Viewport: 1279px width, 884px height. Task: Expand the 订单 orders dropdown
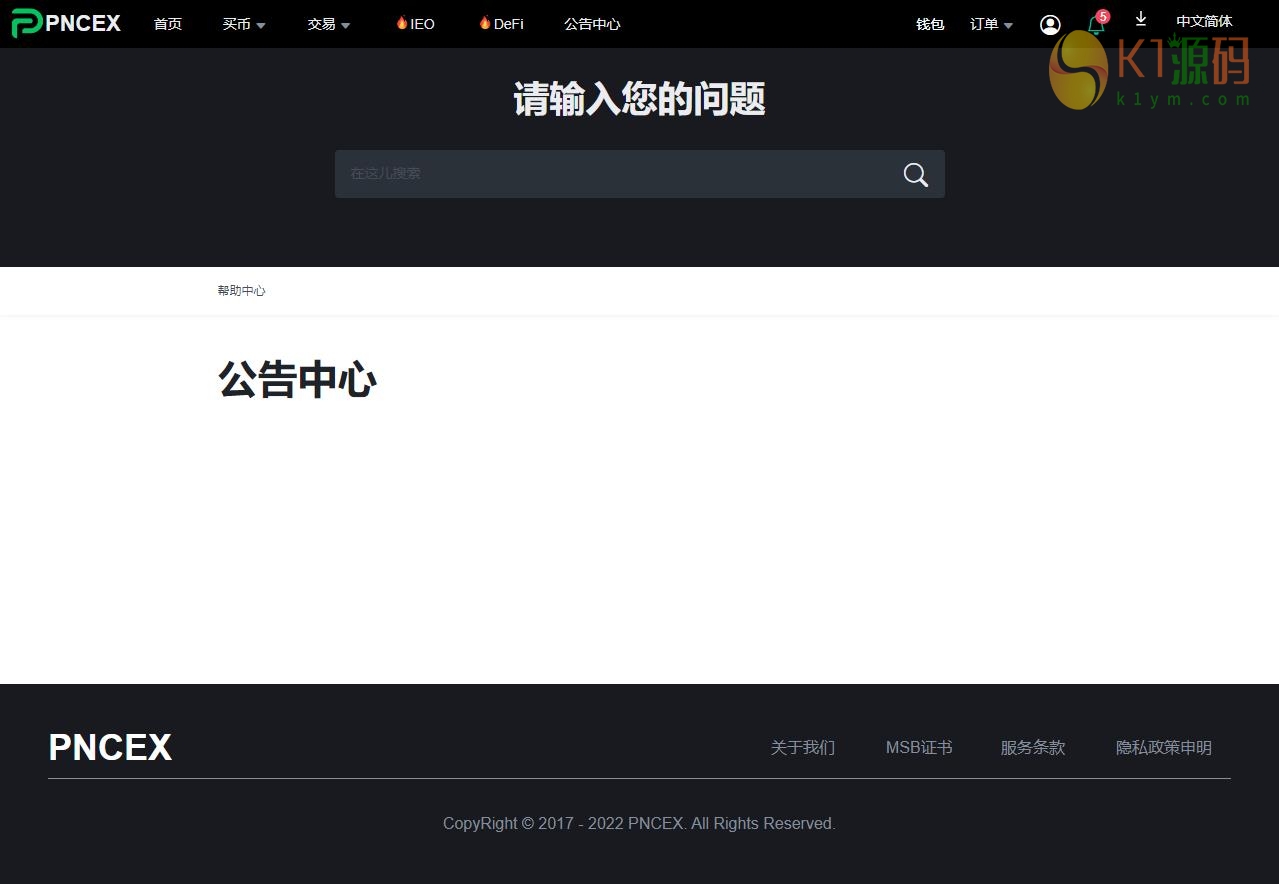pyautogui.click(x=991, y=24)
